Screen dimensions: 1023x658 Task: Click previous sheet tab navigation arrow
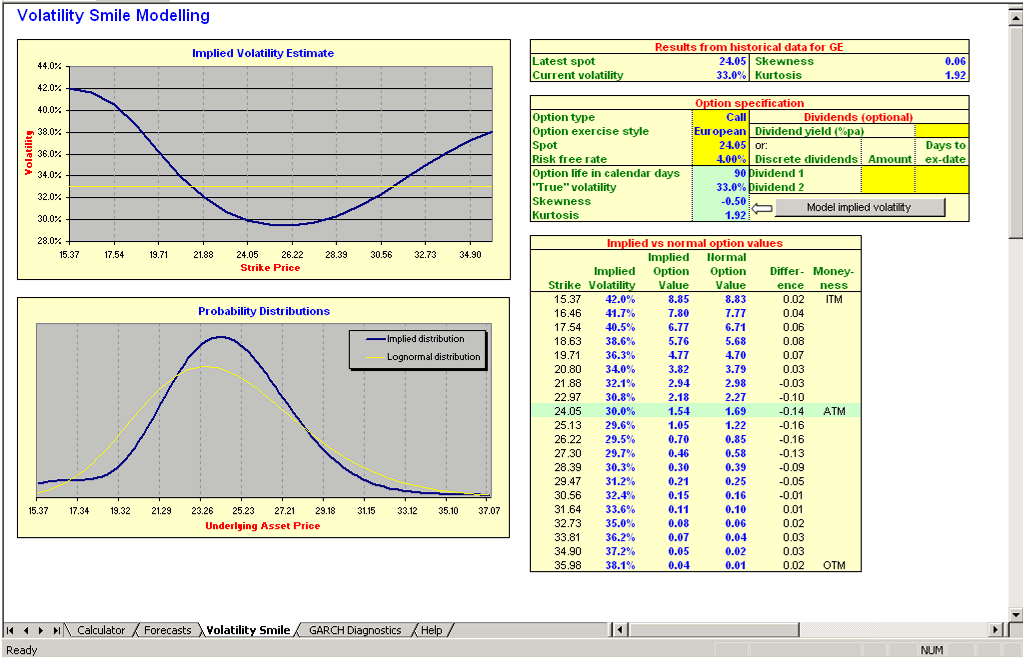click(x=25, y=630)
